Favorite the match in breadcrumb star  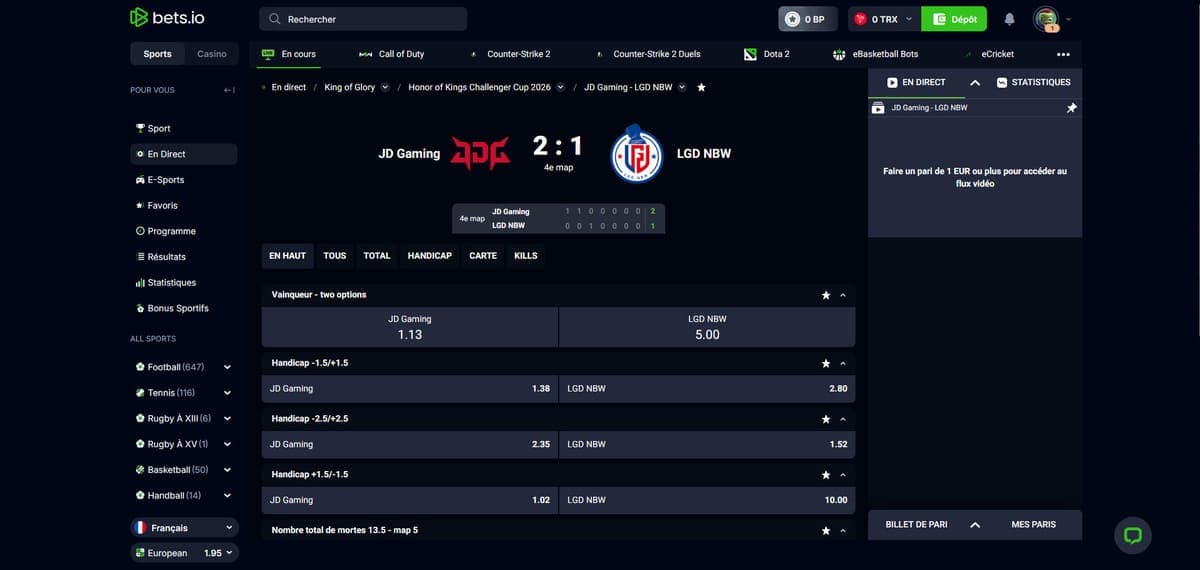(x=701, y=87)
